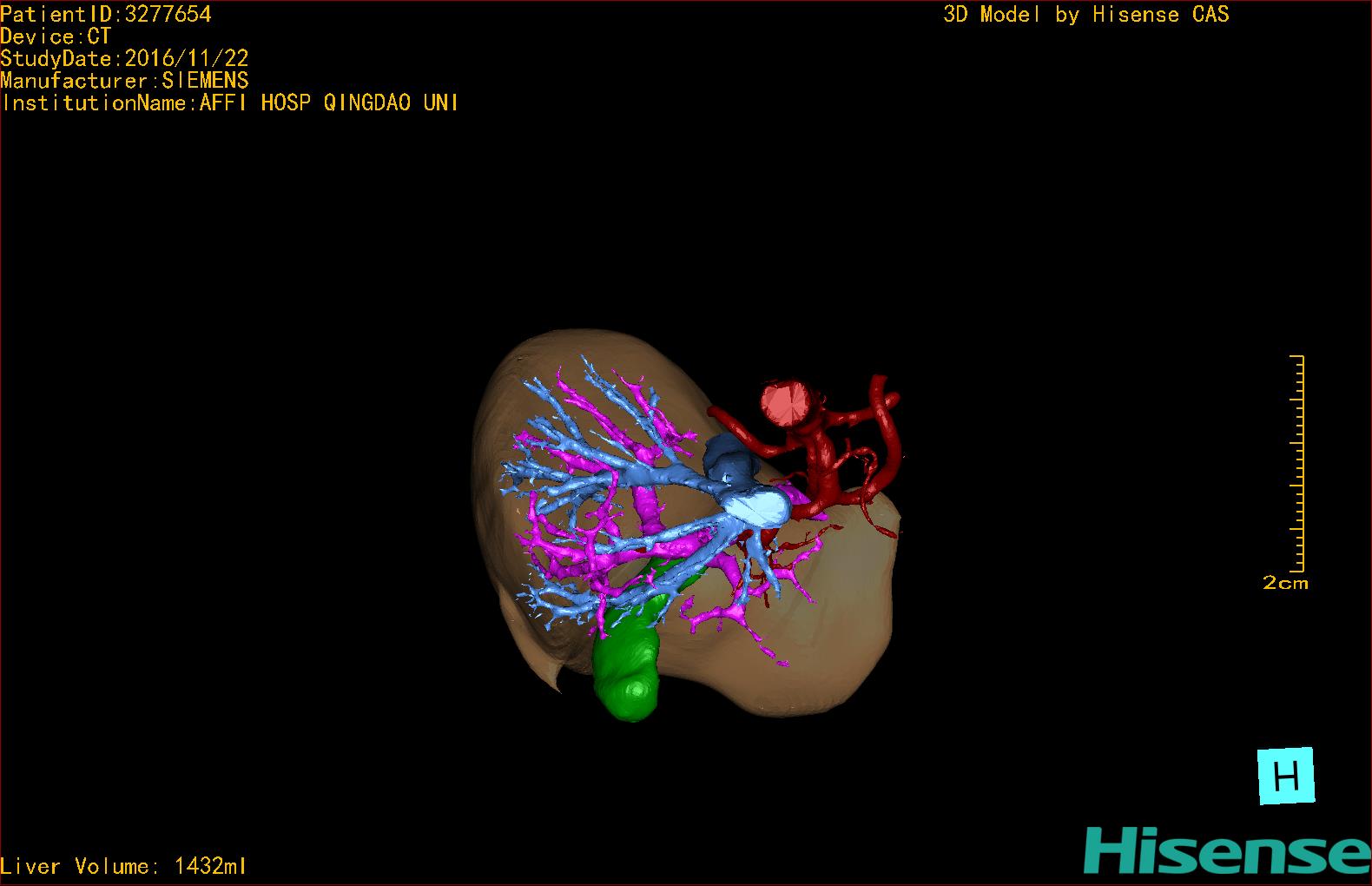Click the 2cm scale label

click(x=1285, y=583)
